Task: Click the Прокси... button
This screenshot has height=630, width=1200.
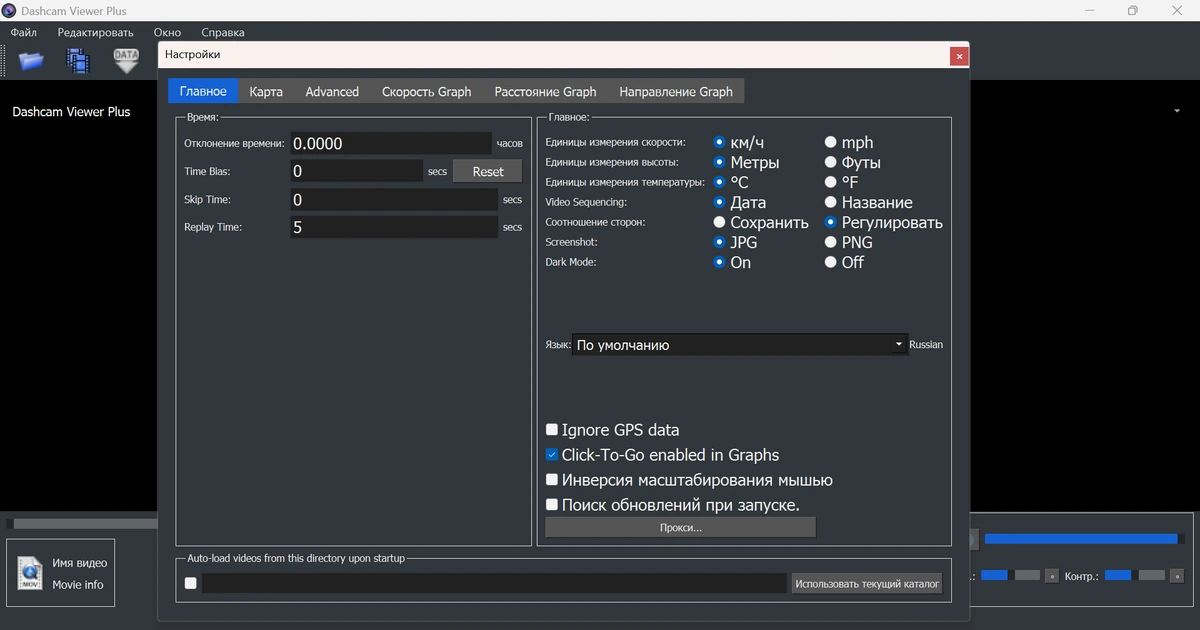Action: pos(680,527)
